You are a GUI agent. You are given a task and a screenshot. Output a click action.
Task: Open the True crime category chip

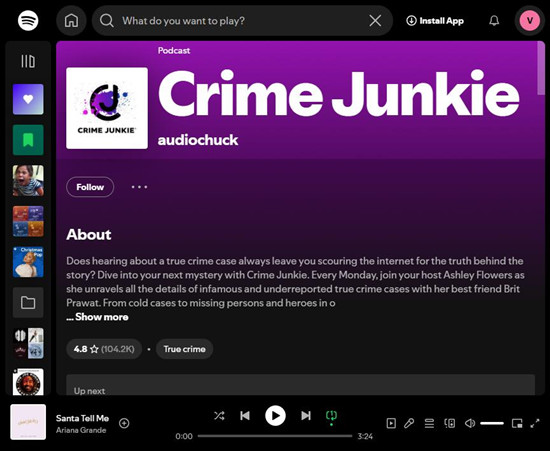185,349
